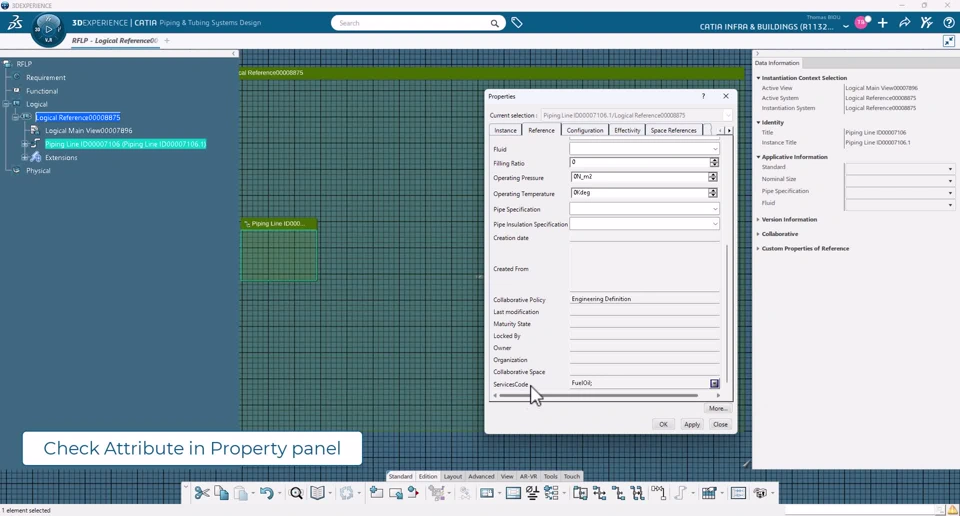Select the AR-VR toolbar tab
960x516 pixels.
(528, 476)
